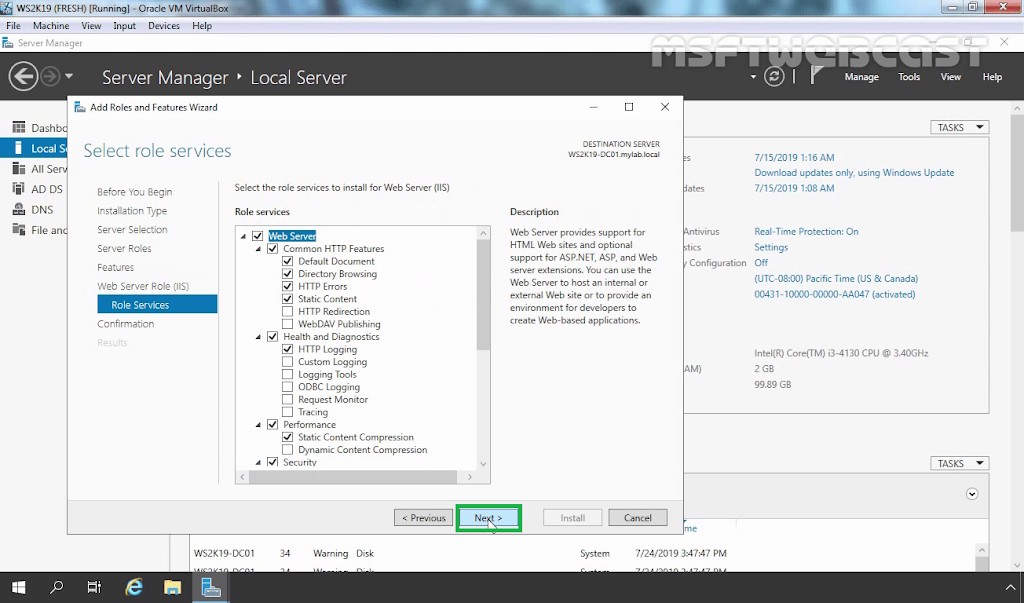Select the Web Server Role (IIS) step

[x=143, y=286]
